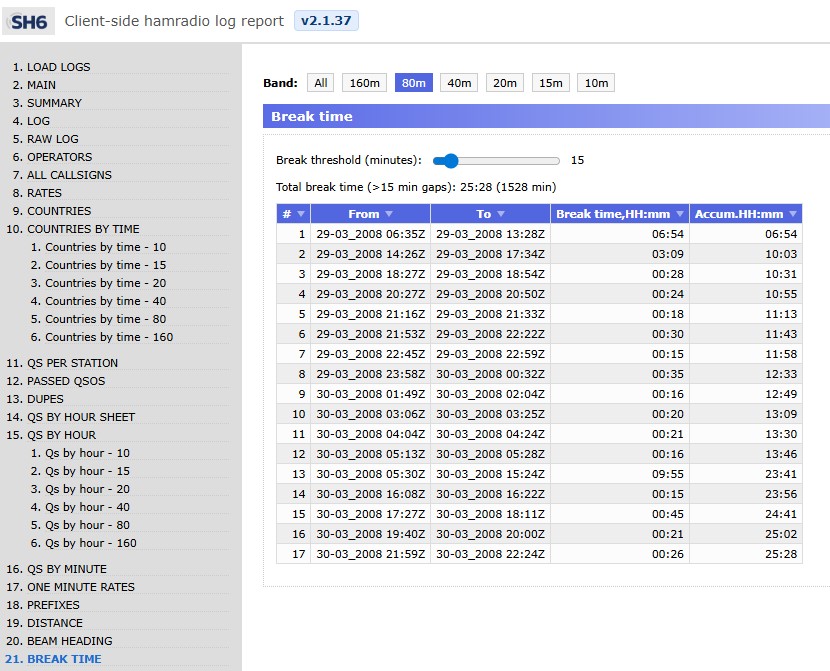Switch to the 40m band
Screen dimensions: 830x671
[x=459, y=83]
